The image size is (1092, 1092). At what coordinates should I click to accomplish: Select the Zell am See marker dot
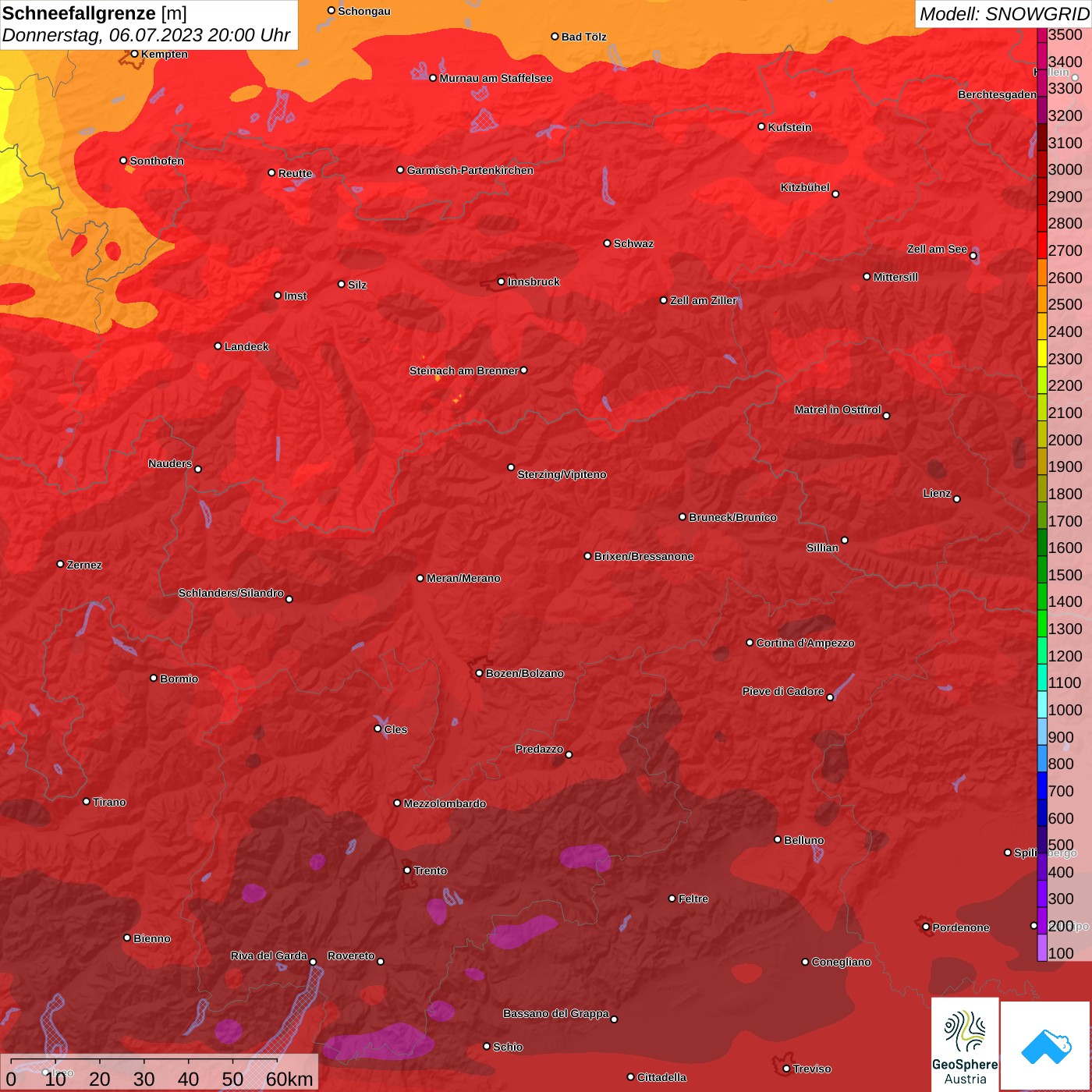tap(973, 256)
